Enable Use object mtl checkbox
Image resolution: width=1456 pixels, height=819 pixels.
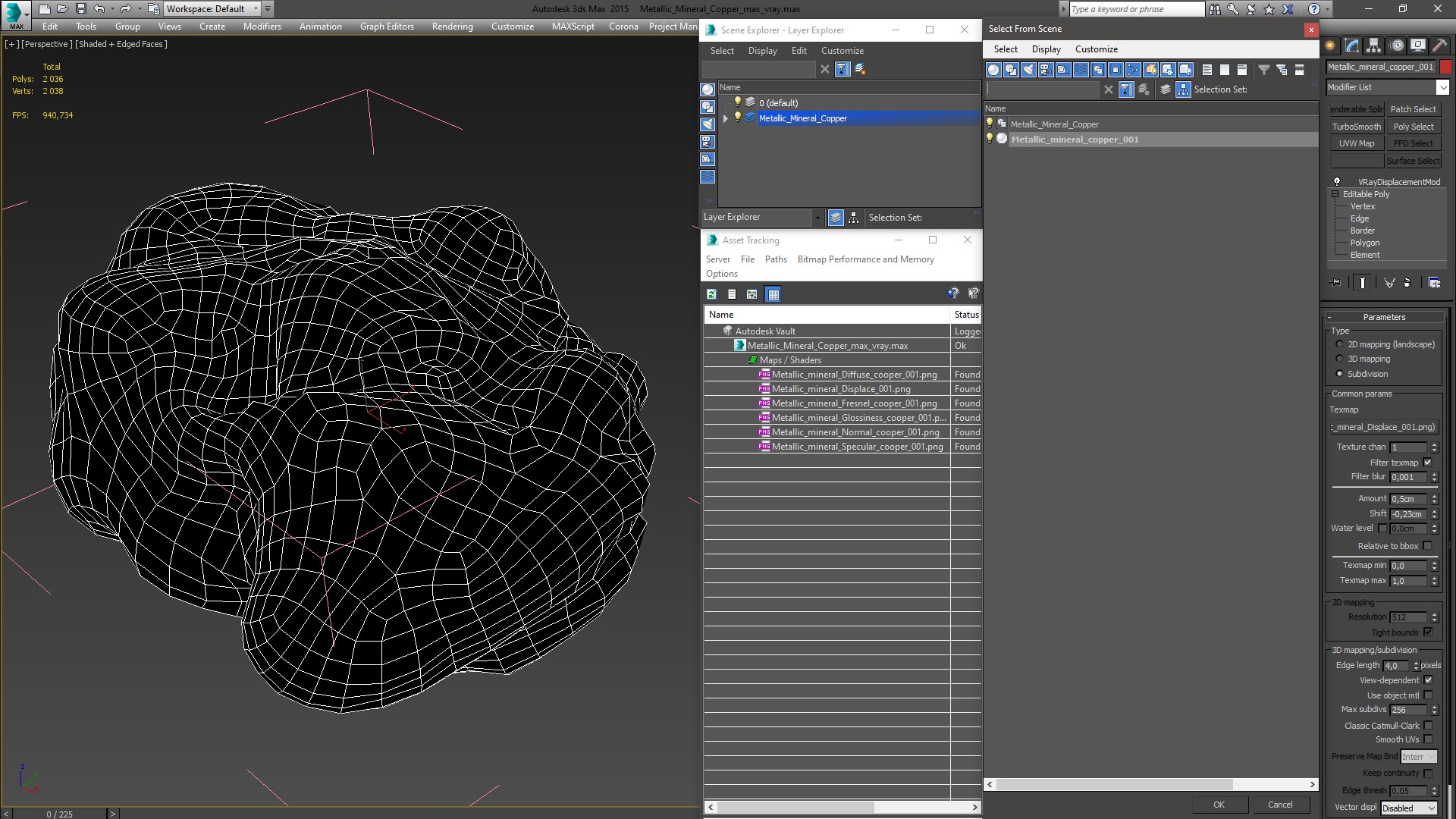click(x=1428, y=695)
